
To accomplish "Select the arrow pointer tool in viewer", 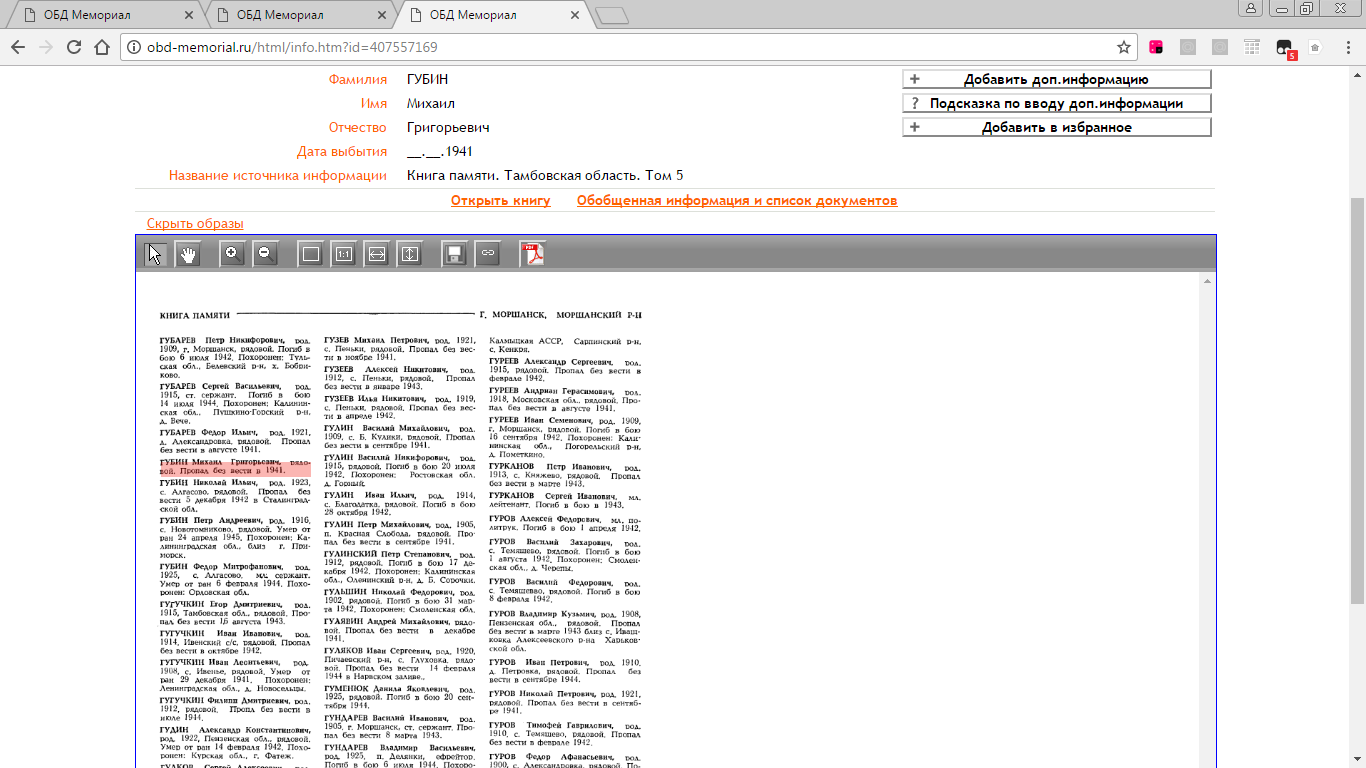I will (155, 254).
